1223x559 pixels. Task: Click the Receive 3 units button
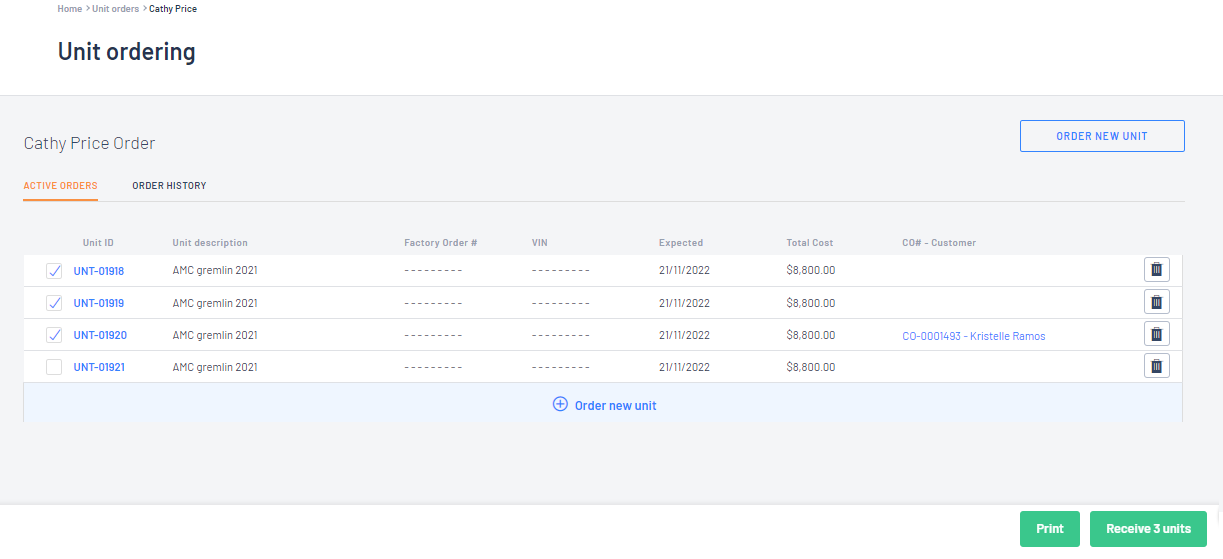(x=1148, y=529)
